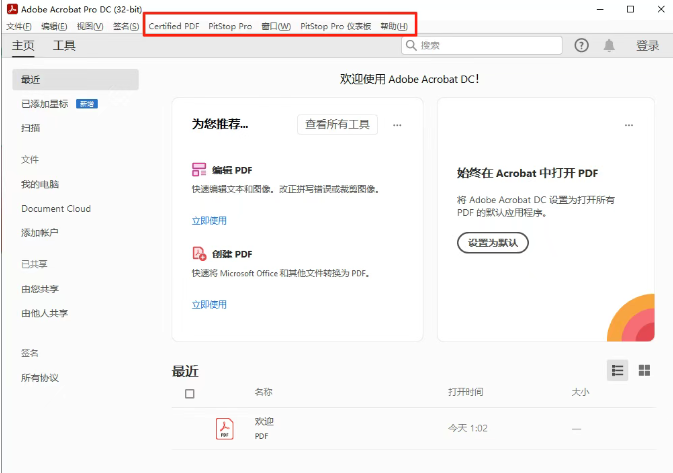
Task: Switch to grid thumbnail view icon
Action: coord(644,370)
